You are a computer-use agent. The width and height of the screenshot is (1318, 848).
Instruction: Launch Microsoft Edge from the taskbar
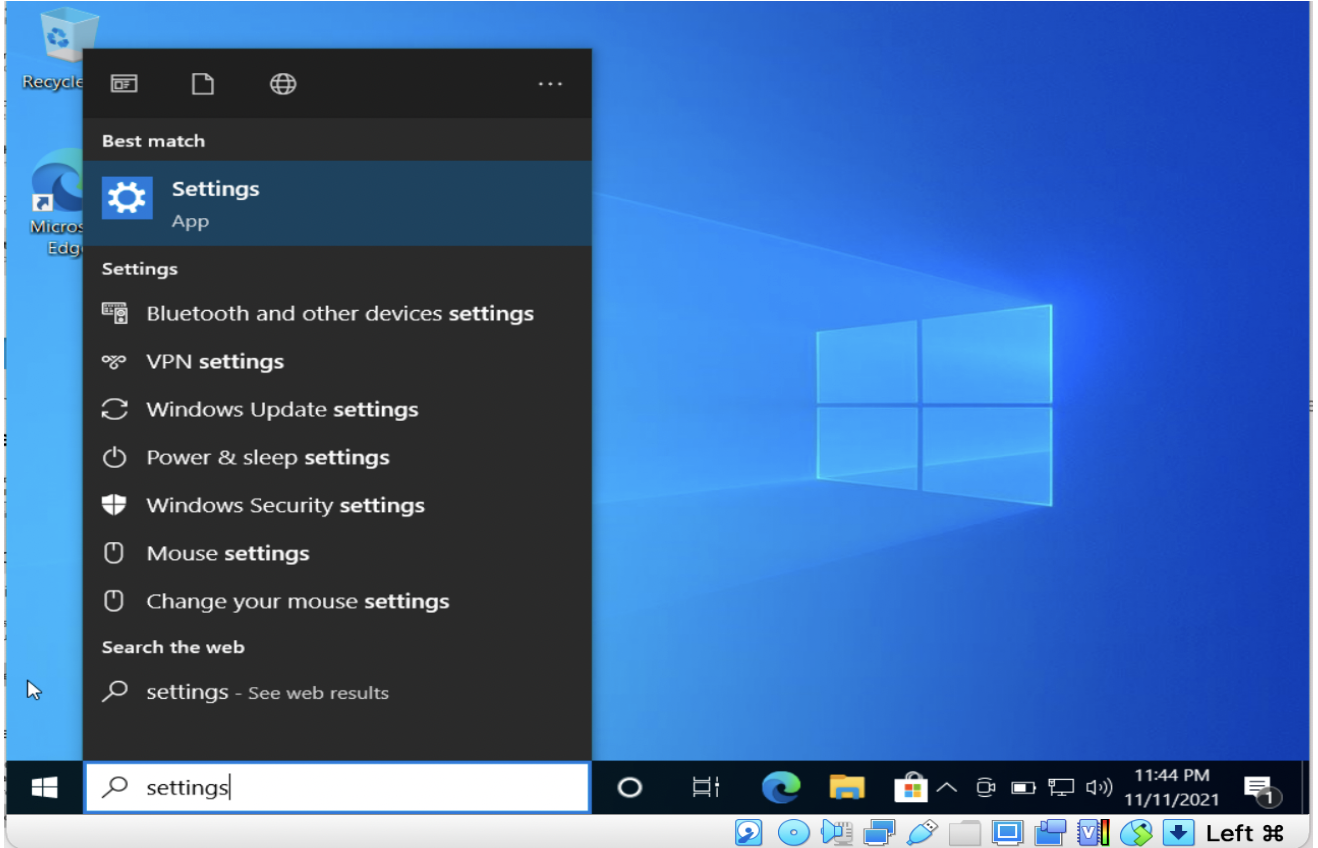[x=783, y=787]
